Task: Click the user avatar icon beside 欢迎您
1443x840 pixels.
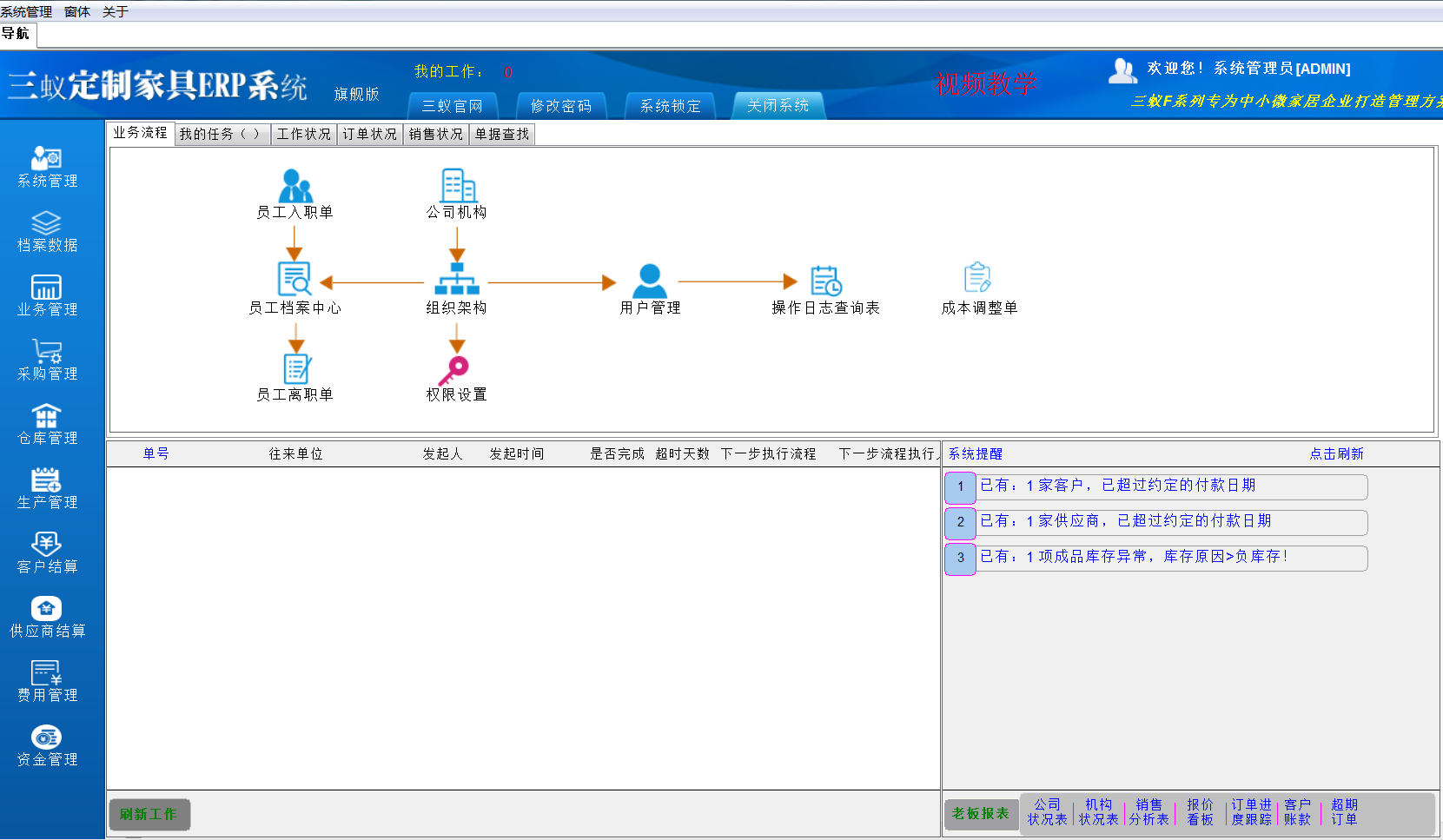Action: click(x=1122, y=70)
